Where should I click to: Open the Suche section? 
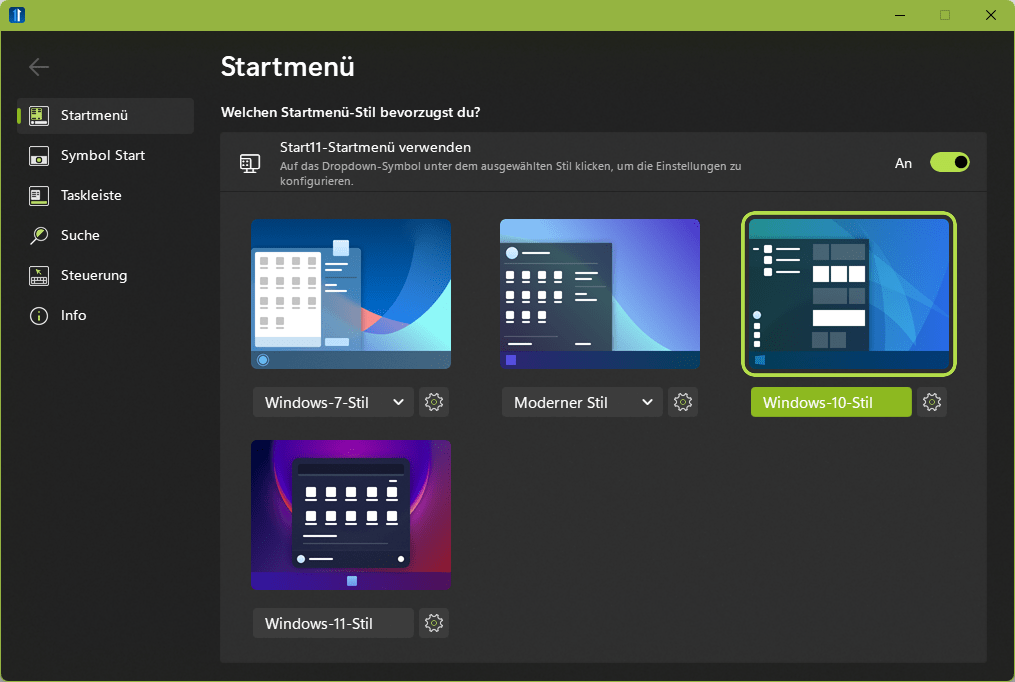tap(106, 236)
